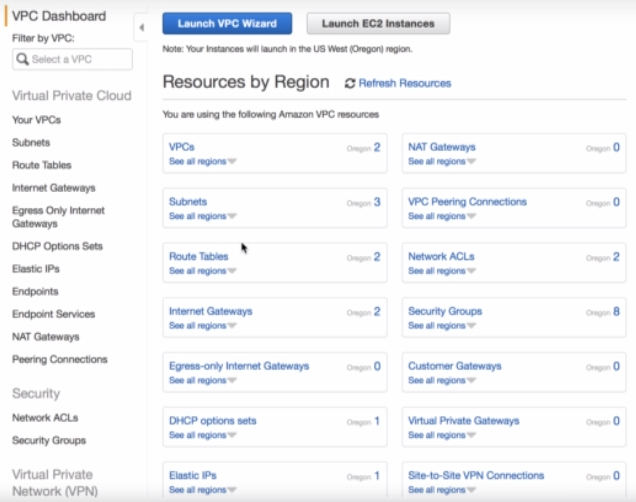This screenshot has height=502, width=636.
Task: Expand See all regions under the Internet Gateways card
Action: point(202,326)
